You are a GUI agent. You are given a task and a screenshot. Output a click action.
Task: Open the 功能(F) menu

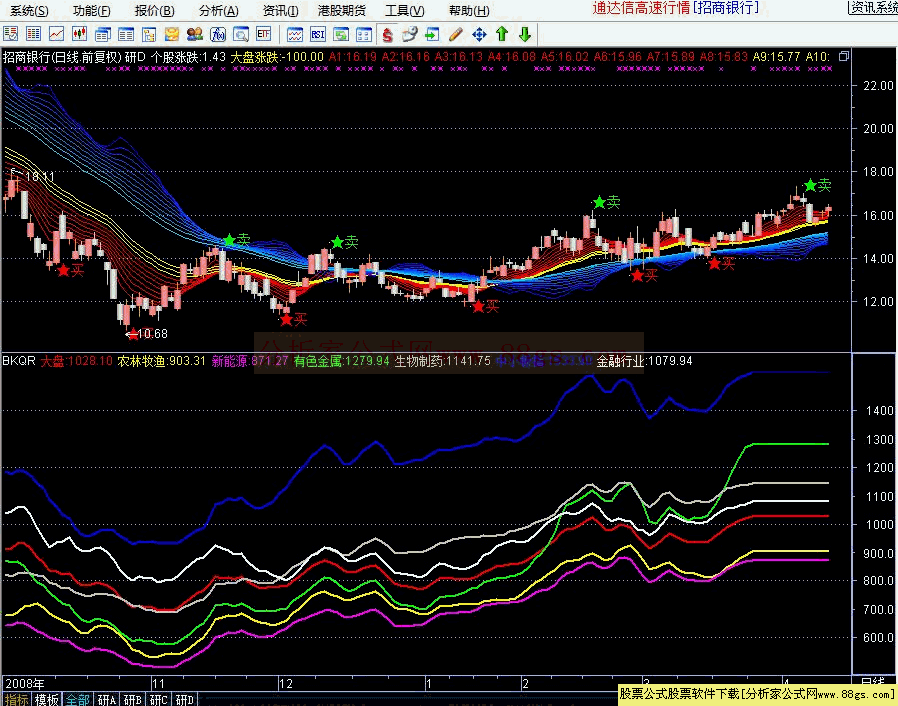(x=92, y=10)
